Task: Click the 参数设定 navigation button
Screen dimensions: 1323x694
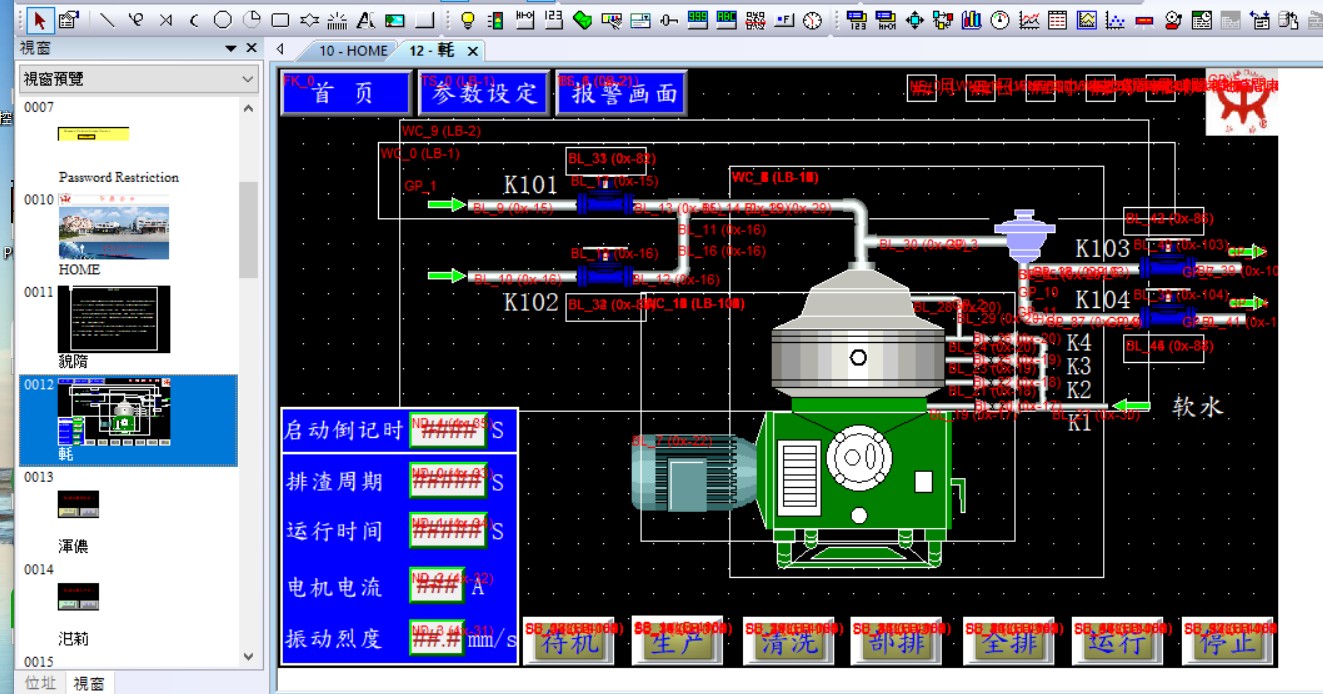Action: pos(484,94)
